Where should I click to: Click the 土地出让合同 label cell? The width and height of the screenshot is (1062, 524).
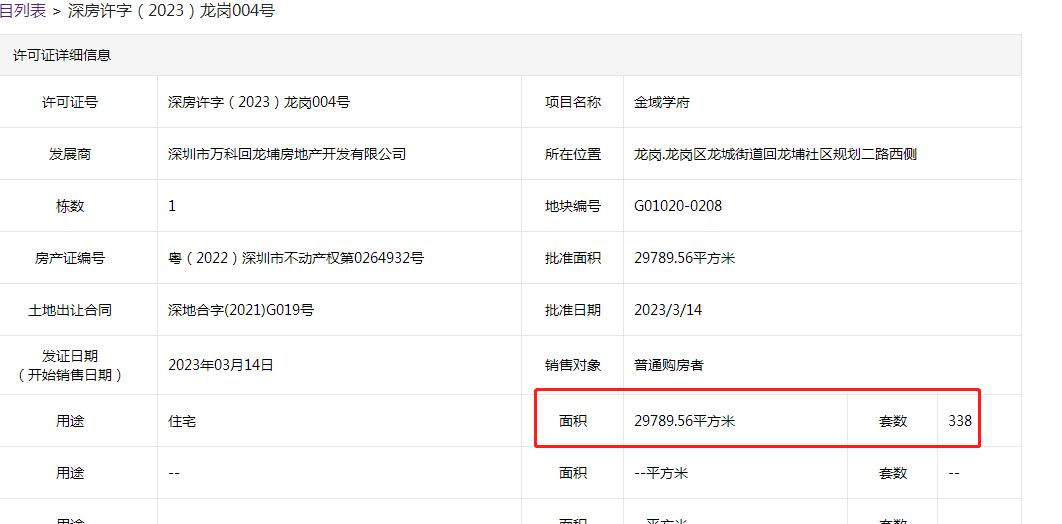tap(70, 310)
